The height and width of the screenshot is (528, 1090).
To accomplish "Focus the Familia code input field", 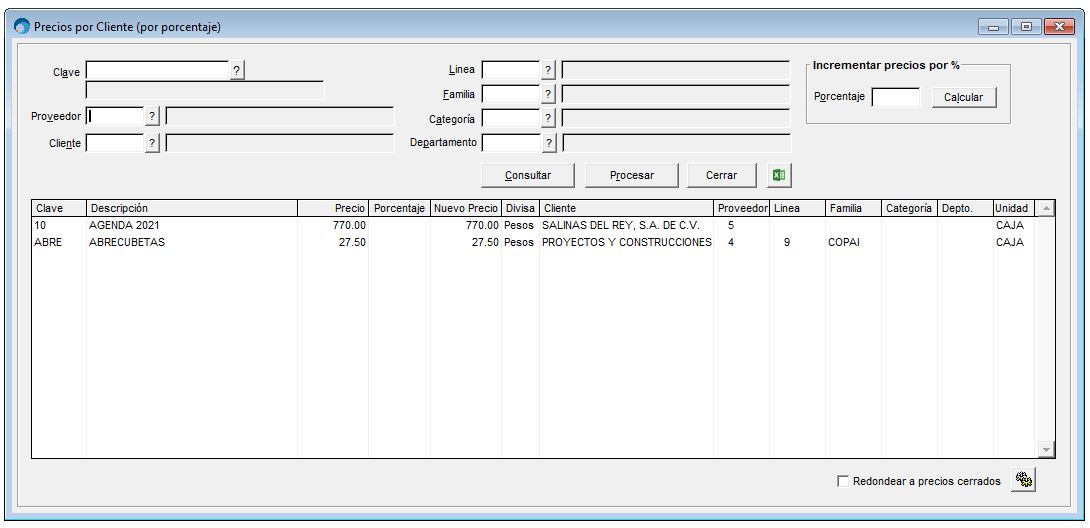I will 511,94.
